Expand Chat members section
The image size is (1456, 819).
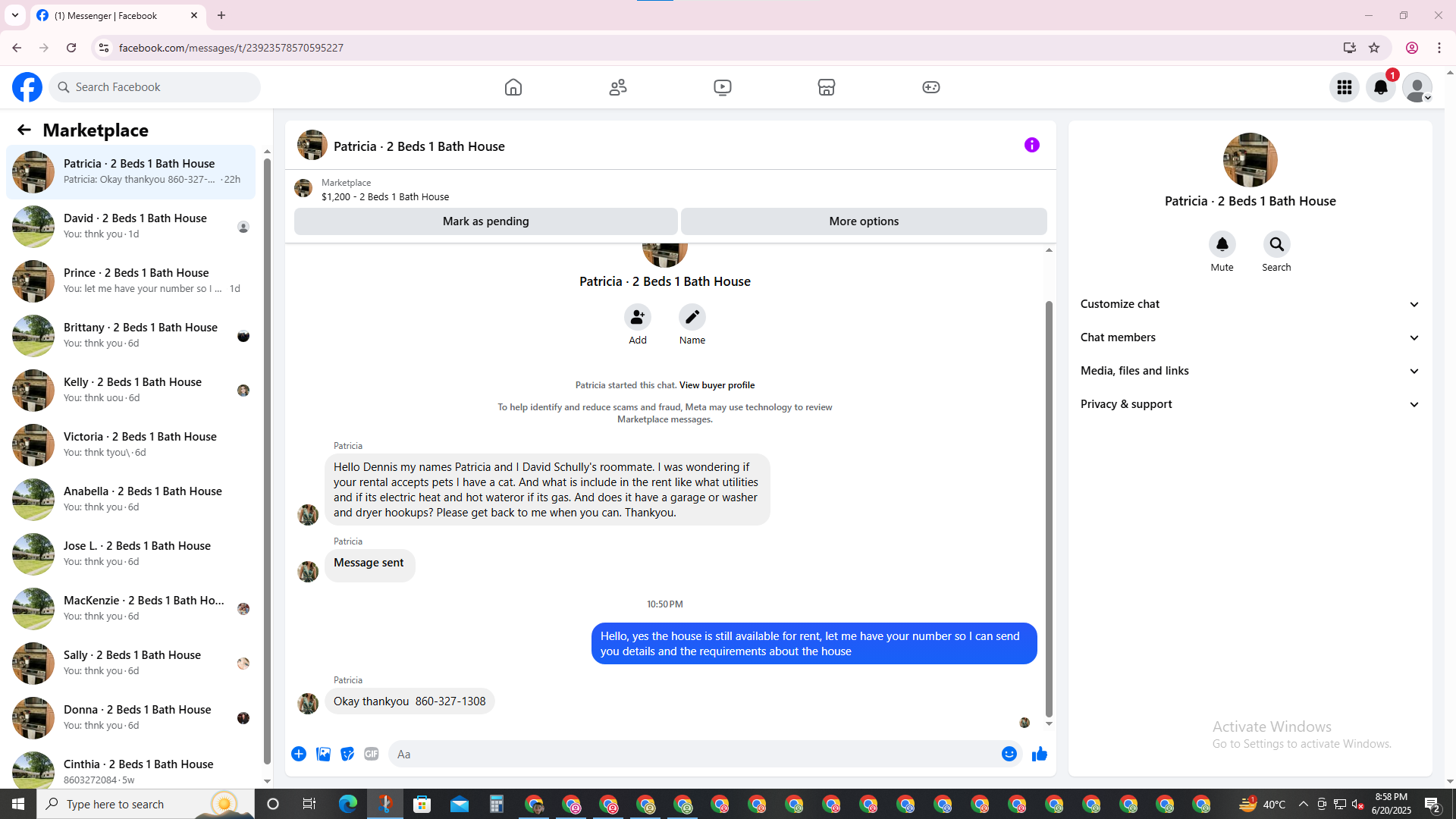point(1250,337)
